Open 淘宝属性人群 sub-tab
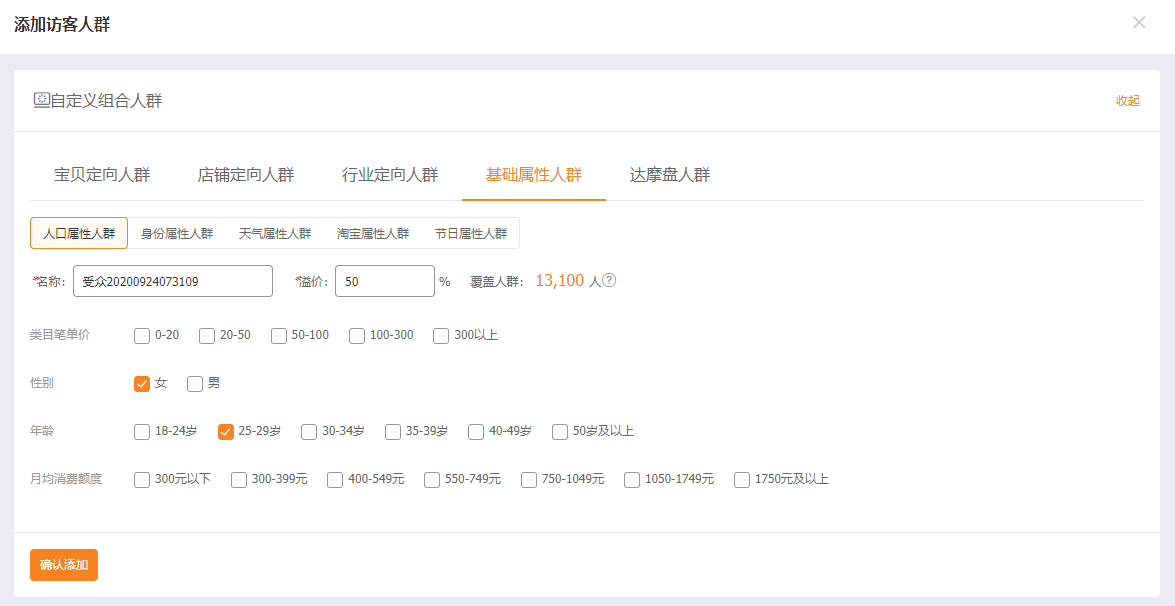Screen dimensions: 1175x606 [373, 234]
